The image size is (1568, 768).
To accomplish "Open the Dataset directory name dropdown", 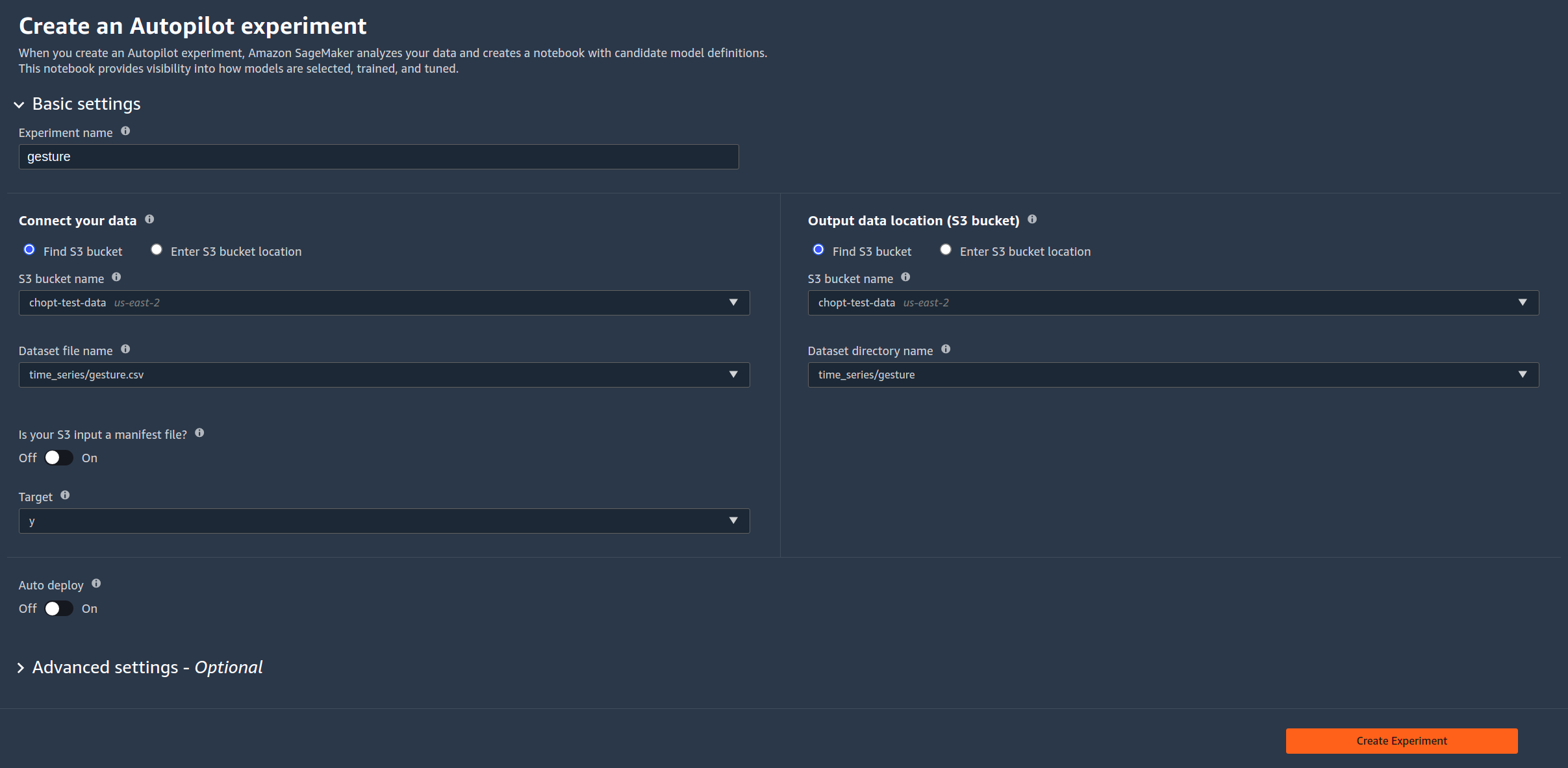I will tap(1172, 375).
